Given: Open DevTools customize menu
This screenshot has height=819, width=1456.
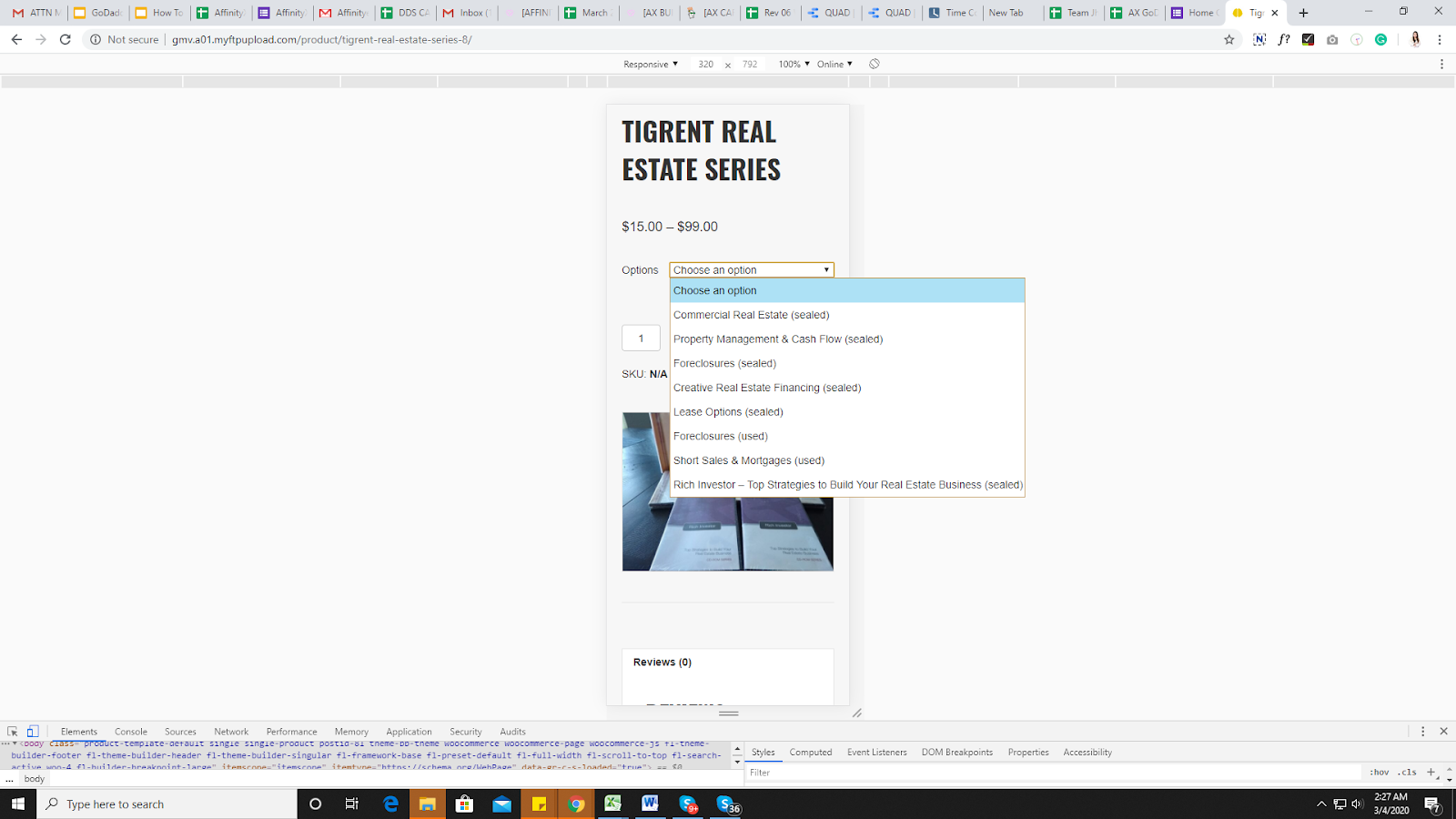Looking at the screenshot, I should tap(1423, 732).
